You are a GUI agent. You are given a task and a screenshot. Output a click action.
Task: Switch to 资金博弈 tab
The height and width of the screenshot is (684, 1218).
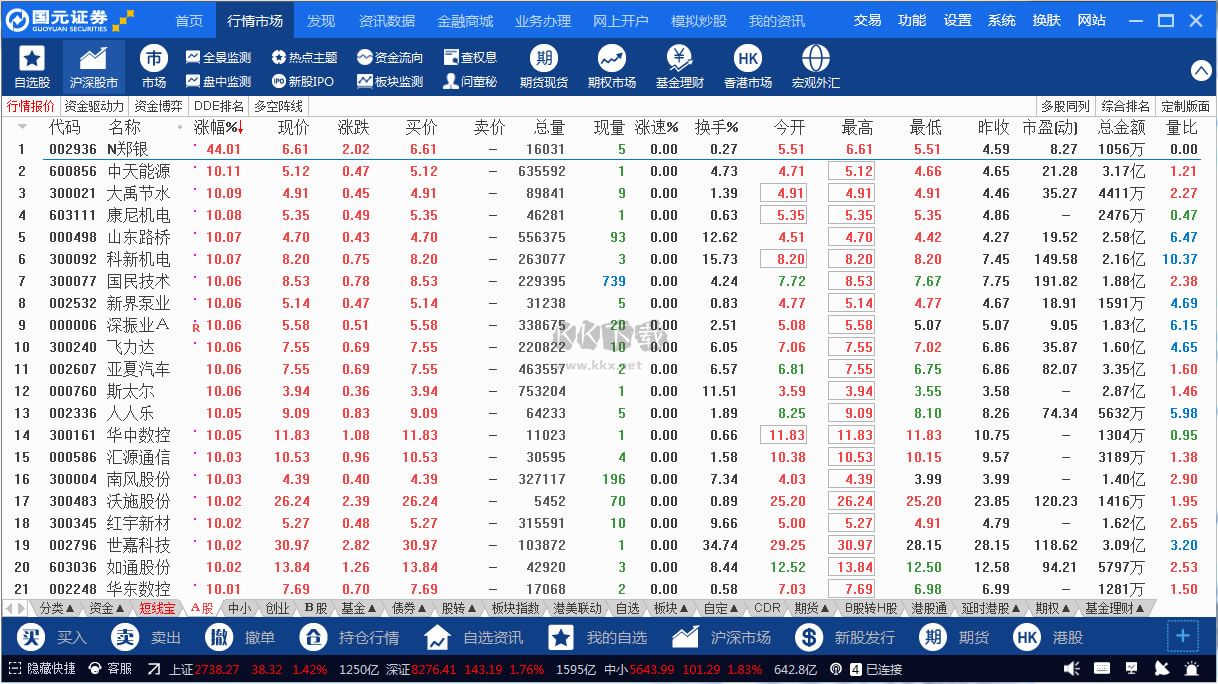[159, 106]
